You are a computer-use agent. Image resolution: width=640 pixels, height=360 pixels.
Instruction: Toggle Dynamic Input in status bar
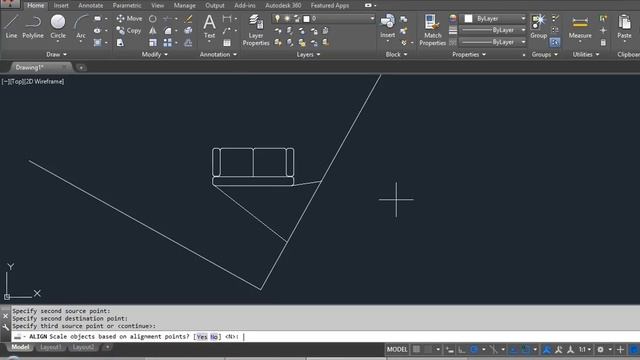(x=450, y=349)
